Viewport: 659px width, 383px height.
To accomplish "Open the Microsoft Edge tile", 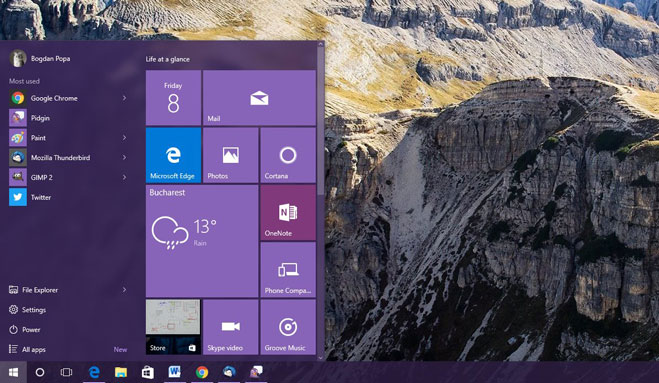I will 173,155.
